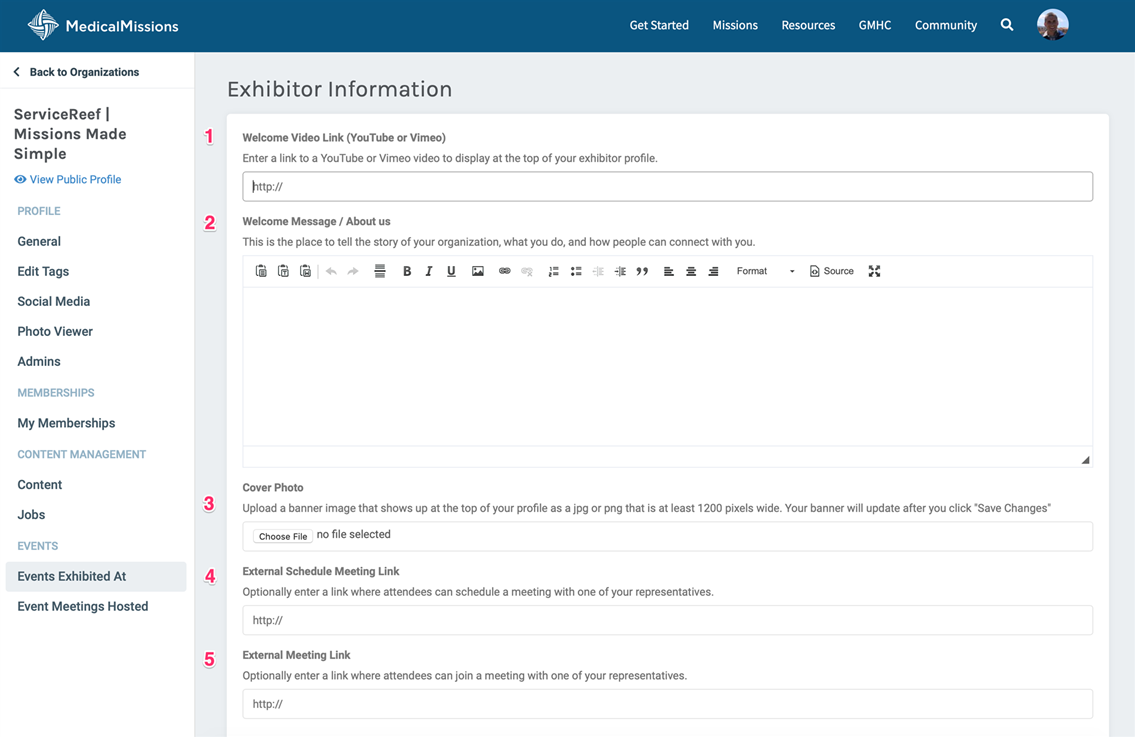The height and width of the screenshot is (737, 1135).
Task: Select Social Media in the sidebar
Action: [54, 301]
